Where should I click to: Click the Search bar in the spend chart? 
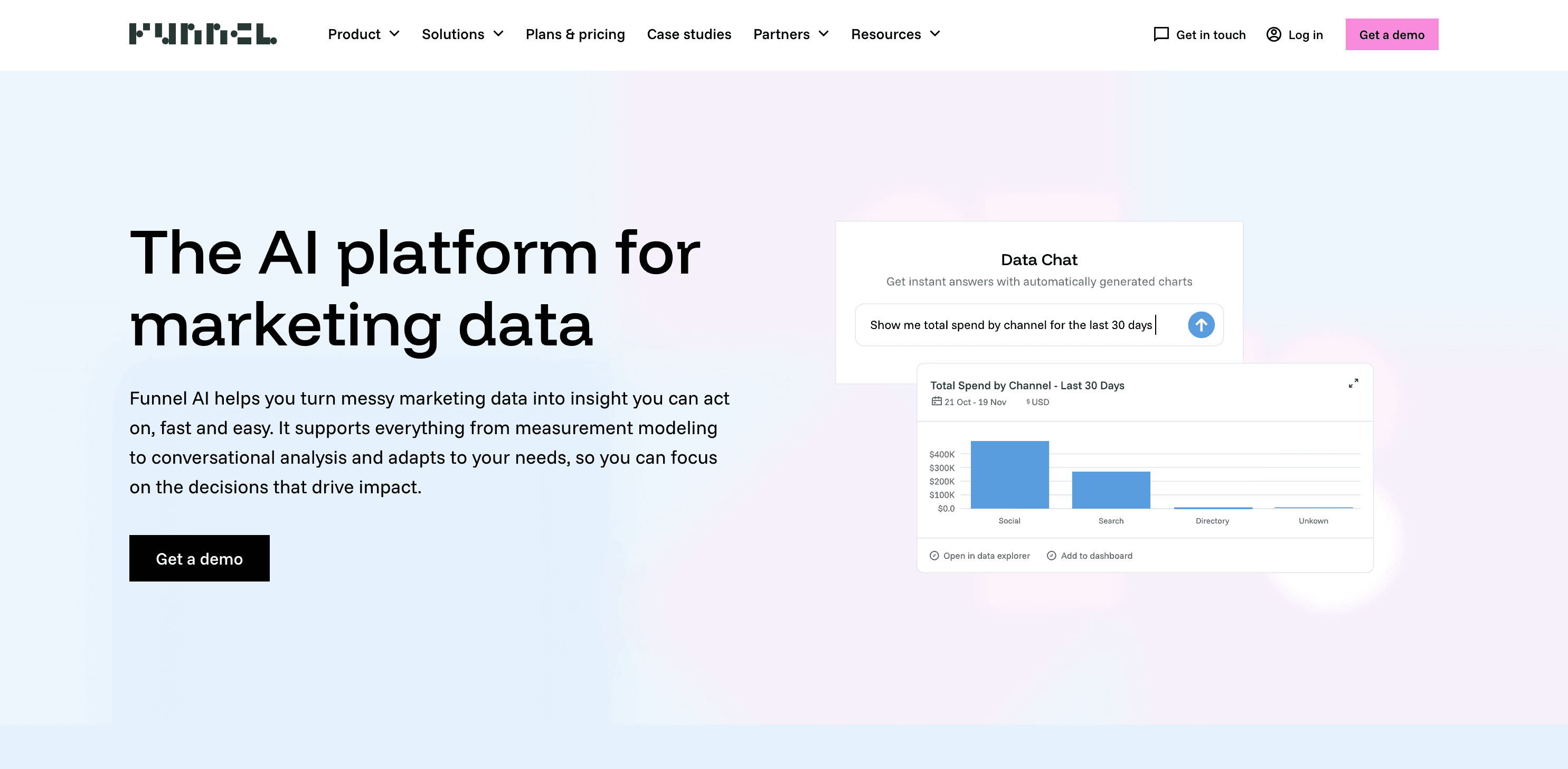tap(1110, 490)
